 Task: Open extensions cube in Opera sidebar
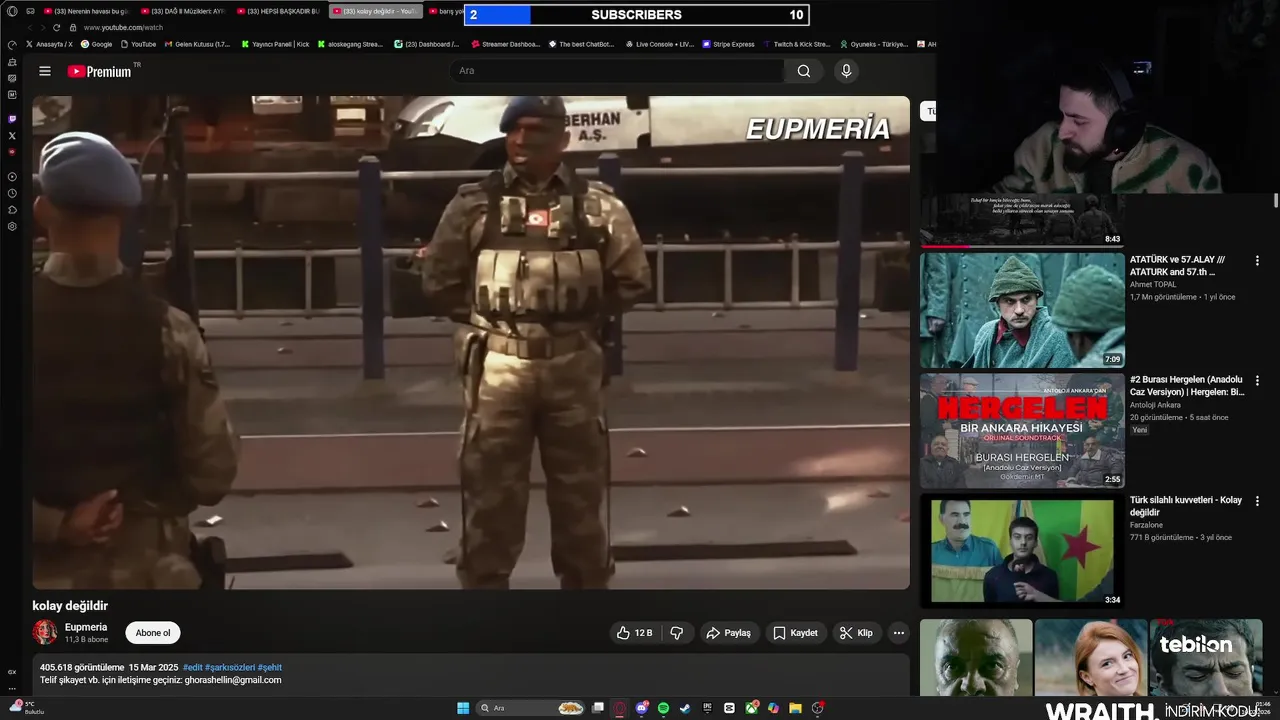(x=12, y=210)
